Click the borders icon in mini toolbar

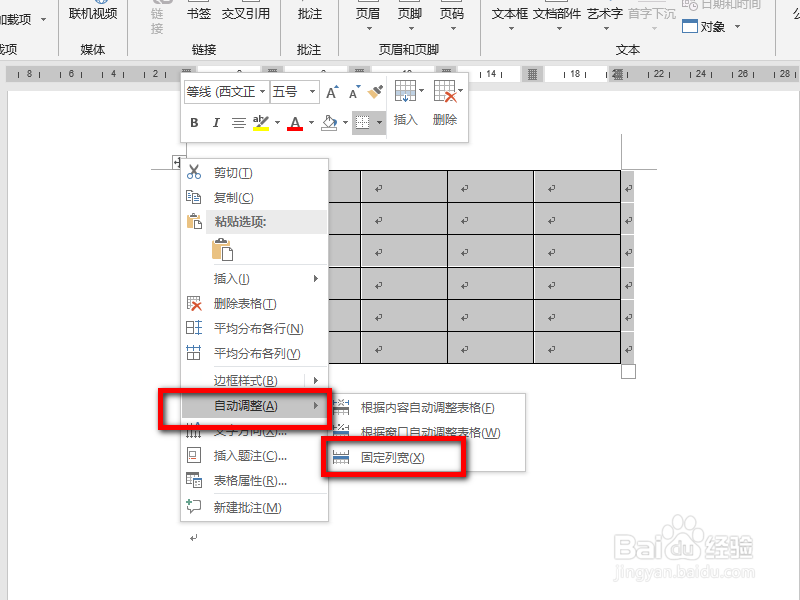(362, 122)
